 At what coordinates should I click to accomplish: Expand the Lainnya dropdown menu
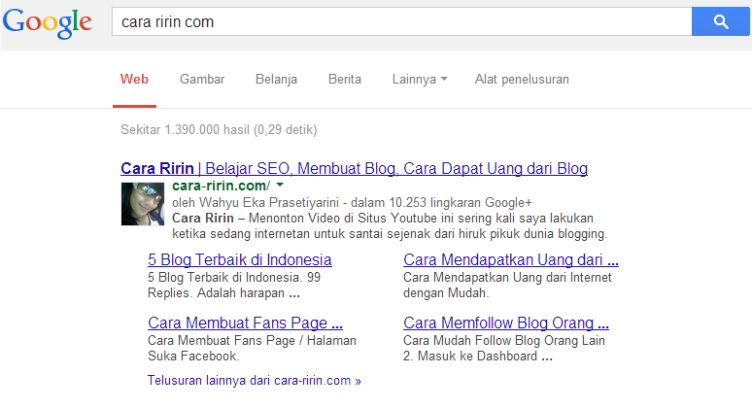(x=420, y=79)
